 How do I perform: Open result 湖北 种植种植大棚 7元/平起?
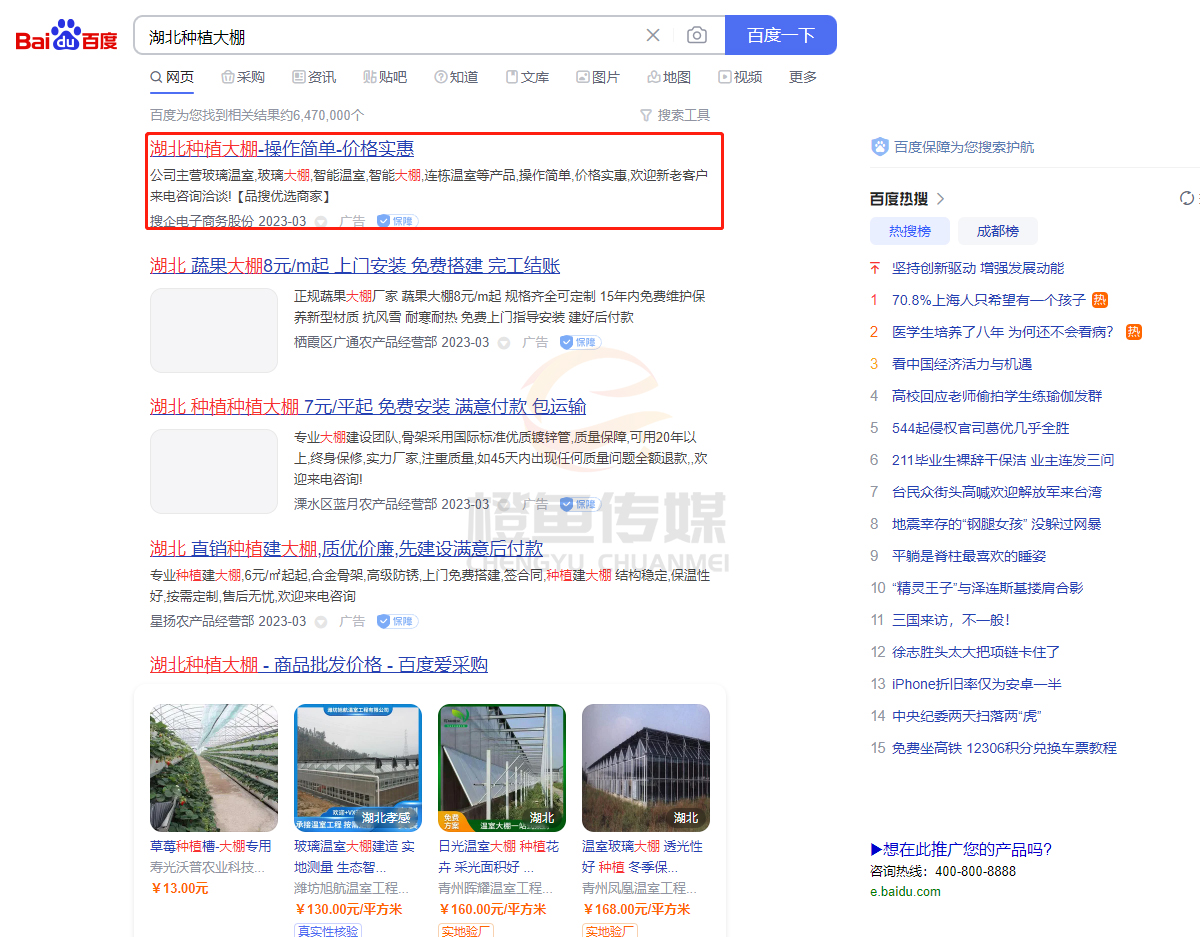(x=368, y=407)
